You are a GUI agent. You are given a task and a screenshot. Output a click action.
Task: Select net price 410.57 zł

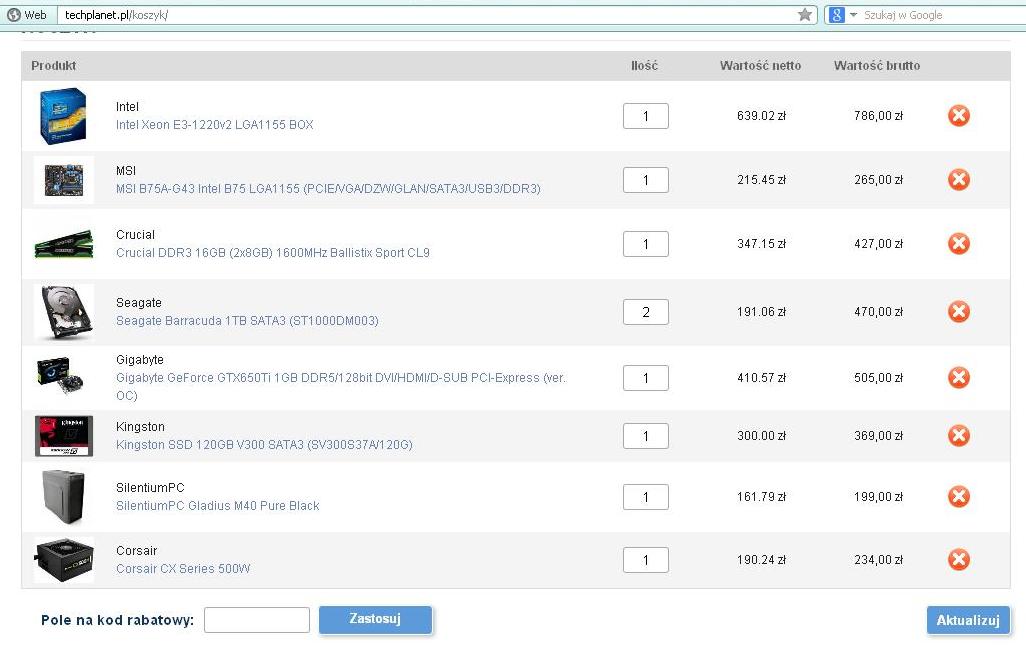click(x=761, y=377)
